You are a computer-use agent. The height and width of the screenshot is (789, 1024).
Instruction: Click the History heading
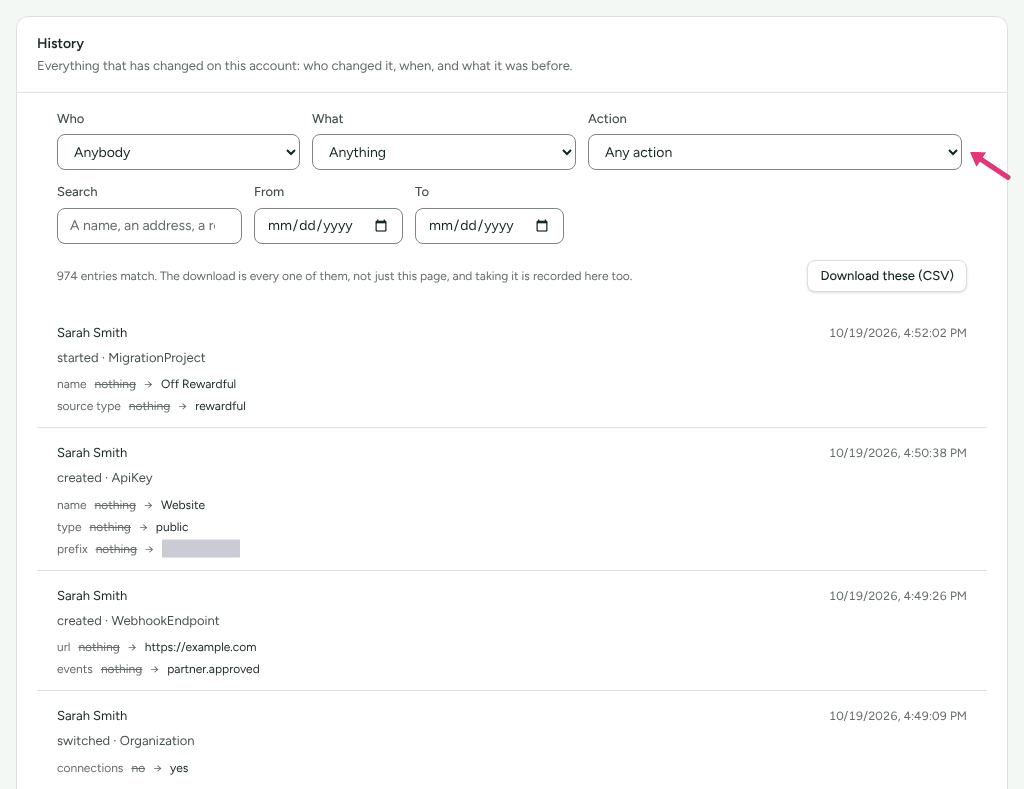tap(61, 44)
